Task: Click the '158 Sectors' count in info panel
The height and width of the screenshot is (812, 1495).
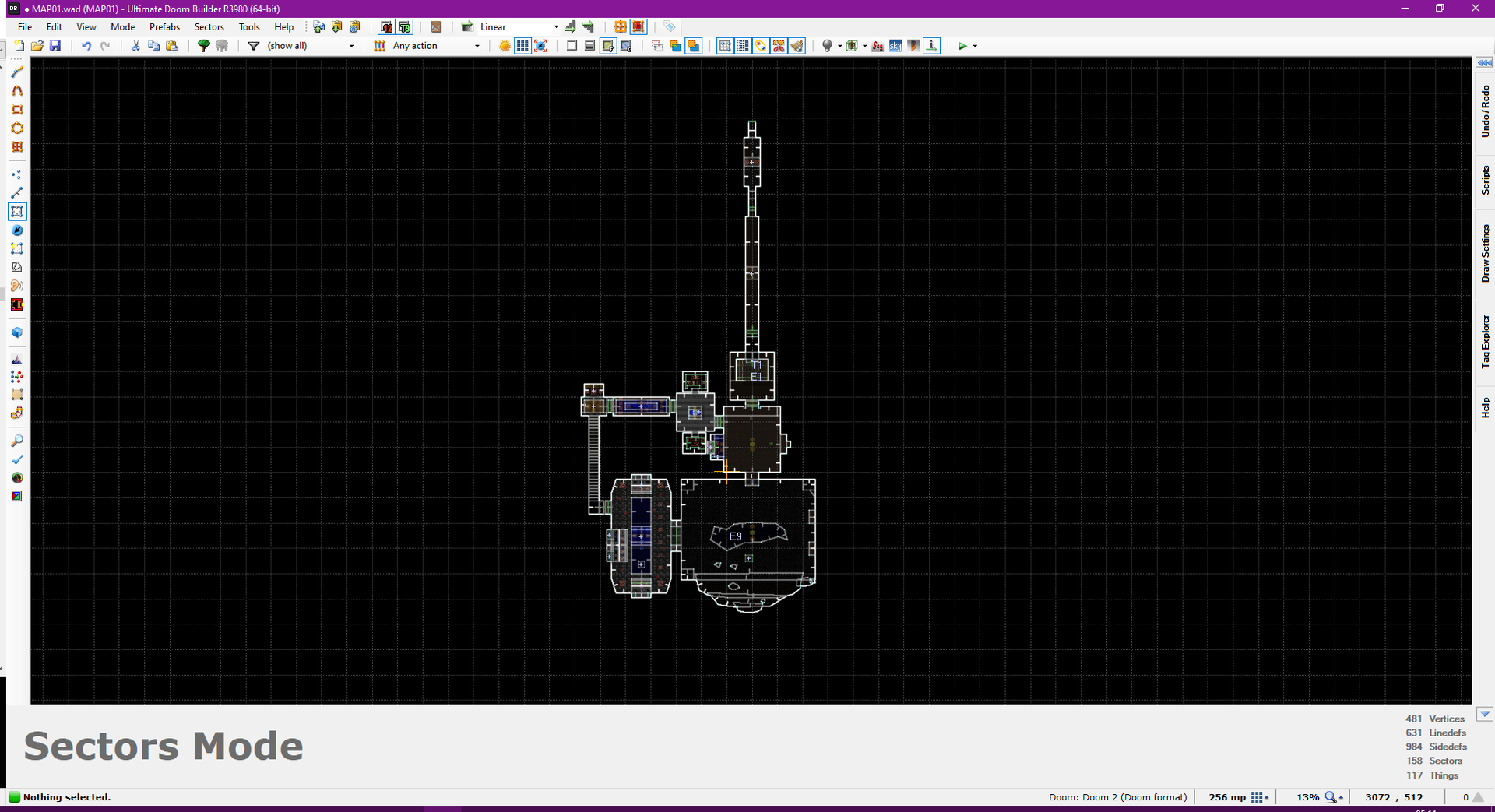Action: coord(1433,761)
